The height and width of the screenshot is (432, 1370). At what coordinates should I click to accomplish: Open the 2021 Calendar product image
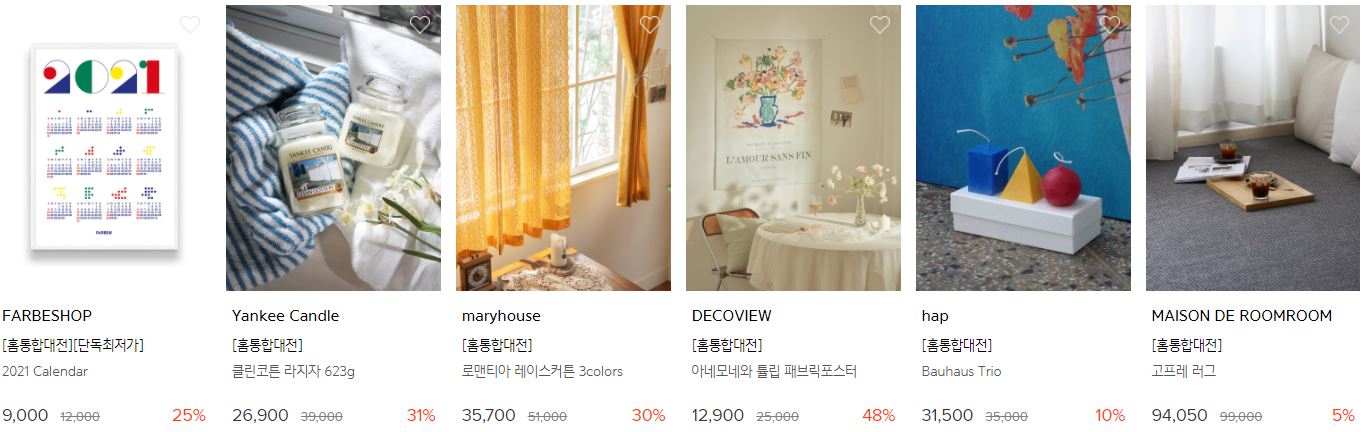(x=104, y=148)
